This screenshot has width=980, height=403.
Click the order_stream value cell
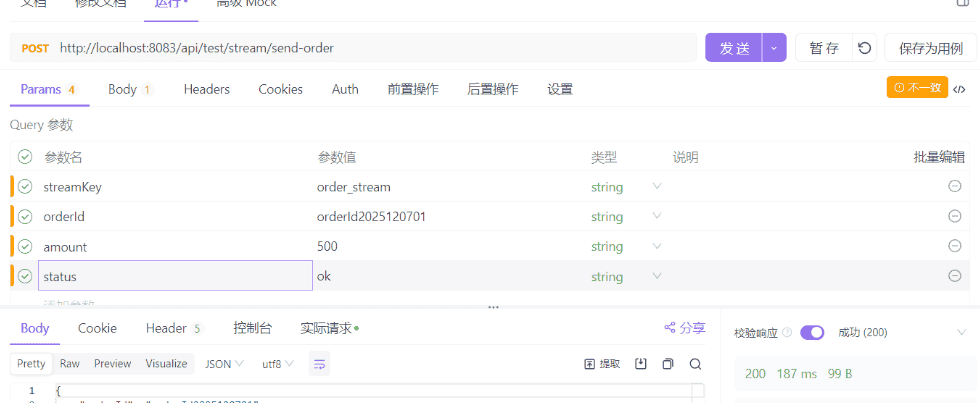click(x=449, y=187)
